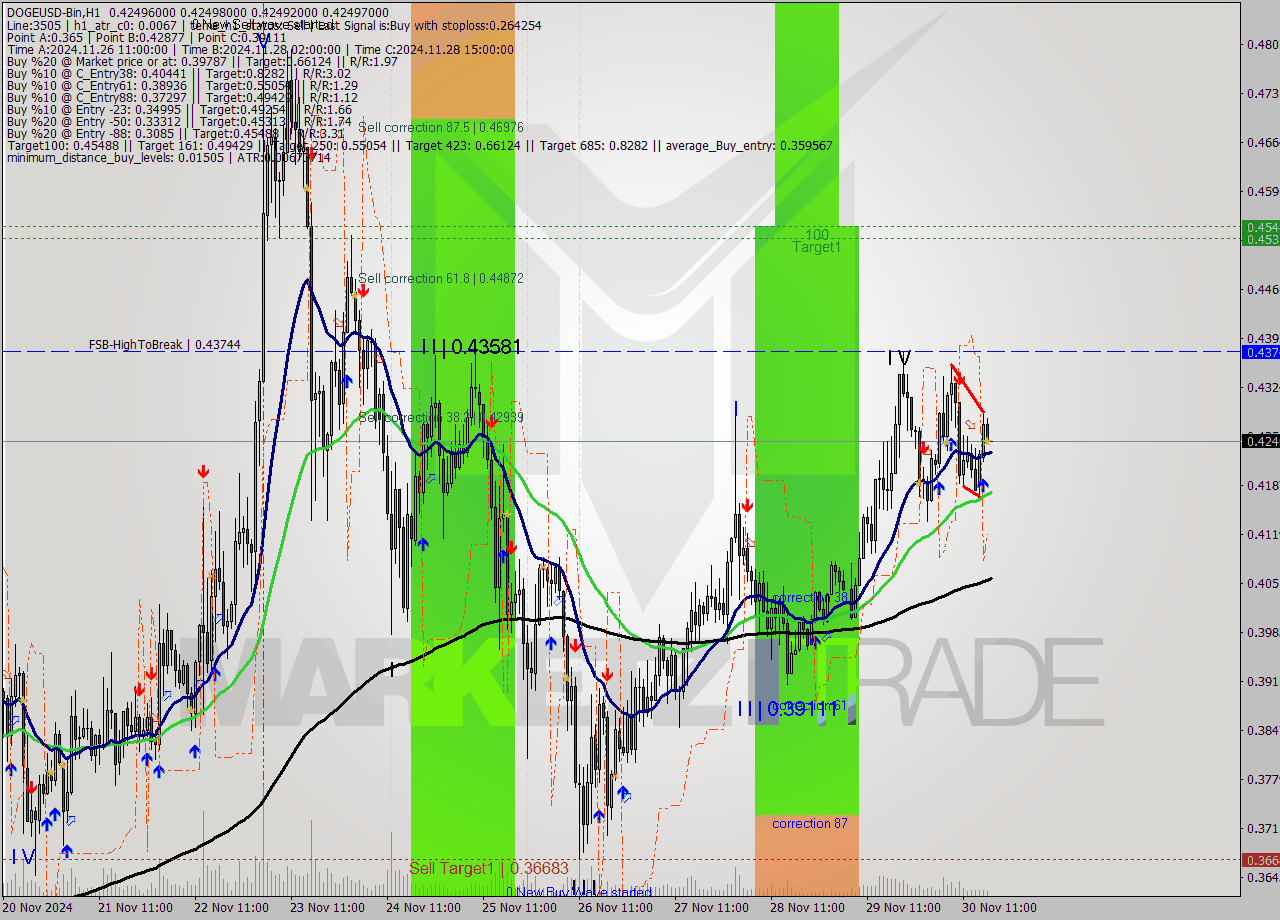Image resolution: width=1280 pixels, height=920 pixels.
Task: Select the 'Buy %10 @ C_Entry88: 0.37297' line
Action: (182, 98)
